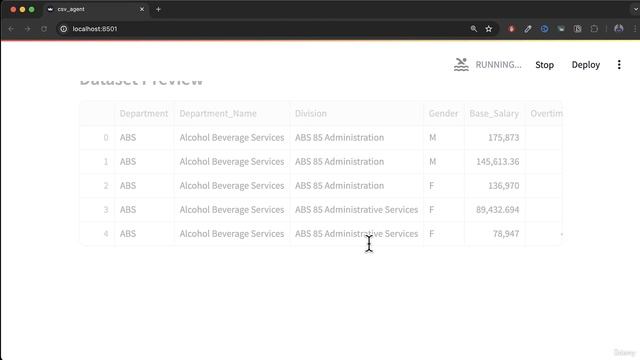Click ABS 85 Administrative Services in row 3
This screenshot has width=640, height=360.
[x=357, y=210]
